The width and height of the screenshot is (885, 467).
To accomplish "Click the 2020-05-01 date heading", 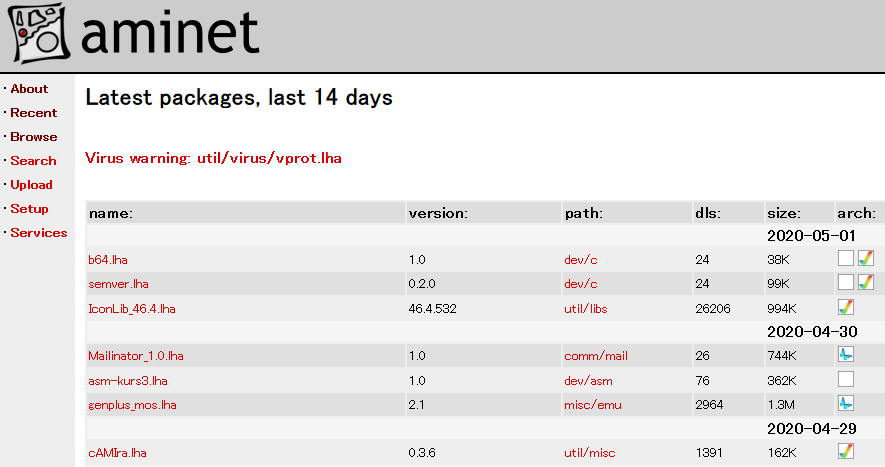I will pyautogui.click(x=812, y=236).
